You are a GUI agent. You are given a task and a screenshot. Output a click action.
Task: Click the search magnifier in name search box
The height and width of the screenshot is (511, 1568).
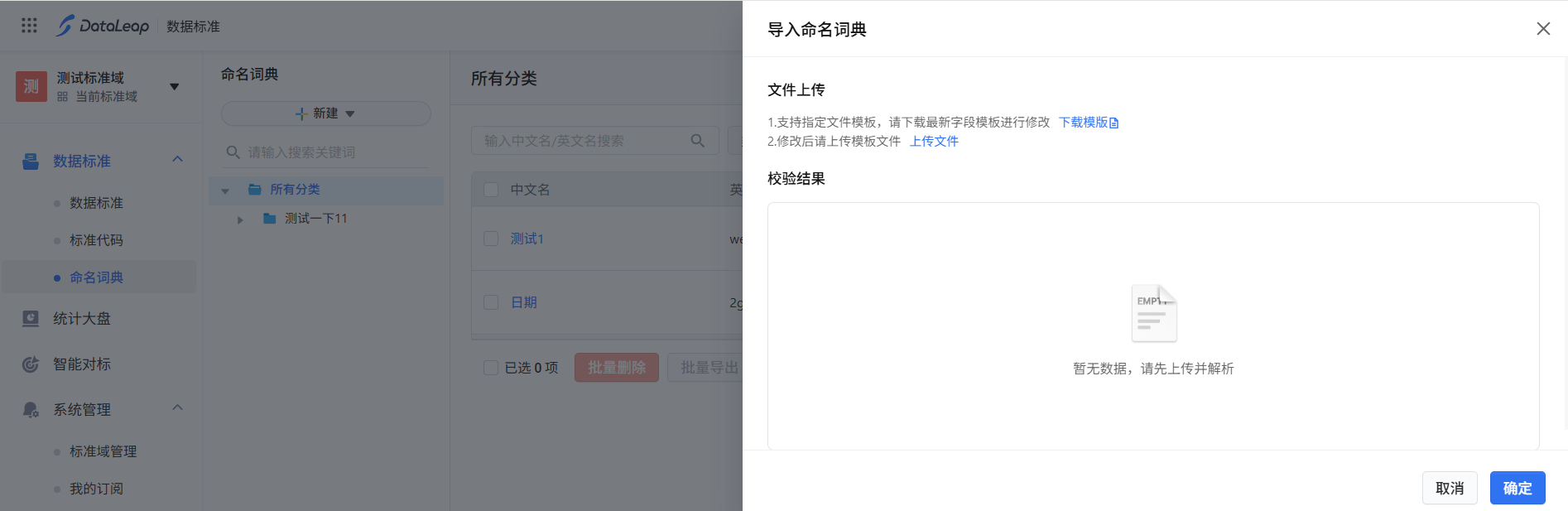coord(698,141)
